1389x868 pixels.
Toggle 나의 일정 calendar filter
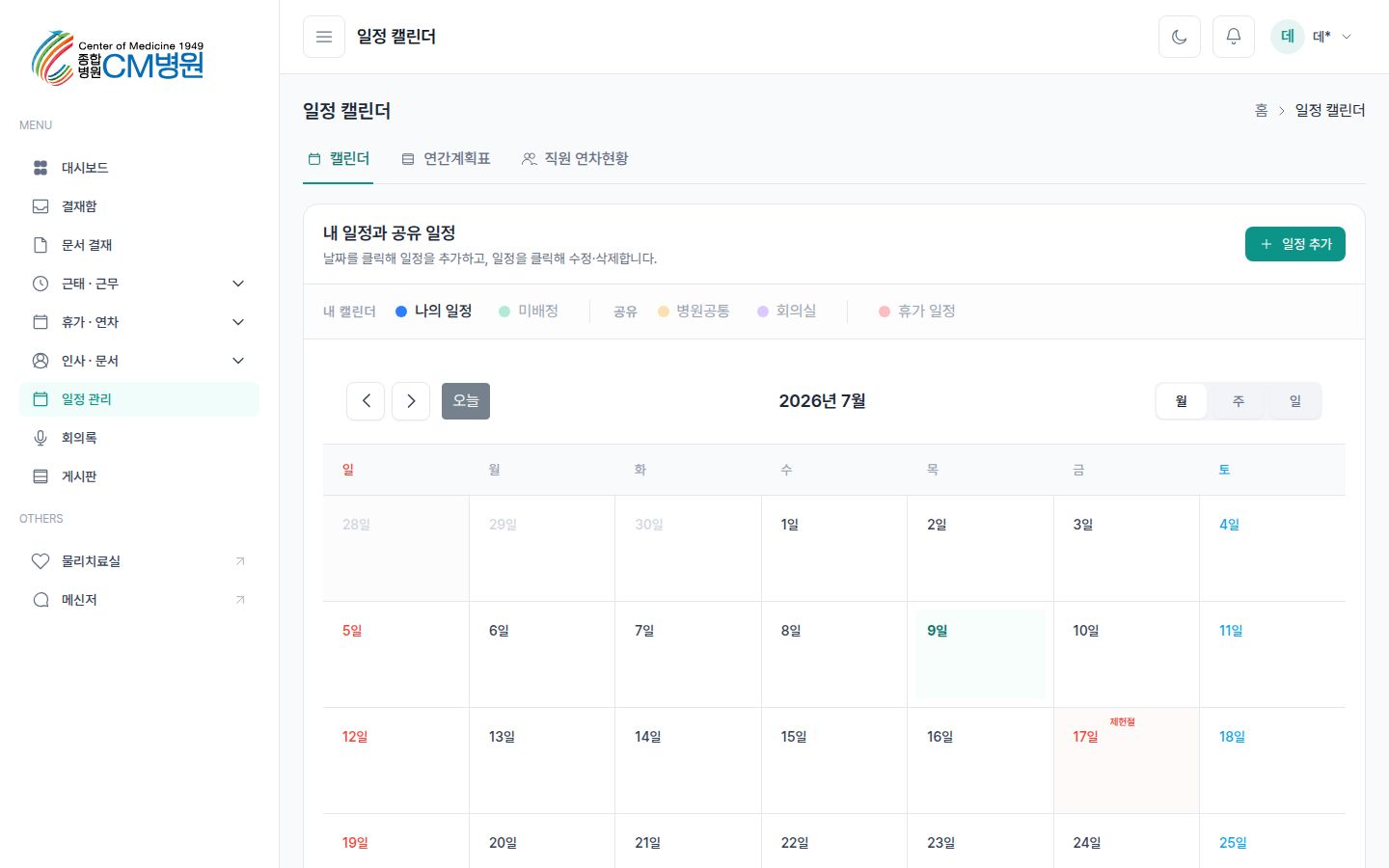tap(433, 311)
